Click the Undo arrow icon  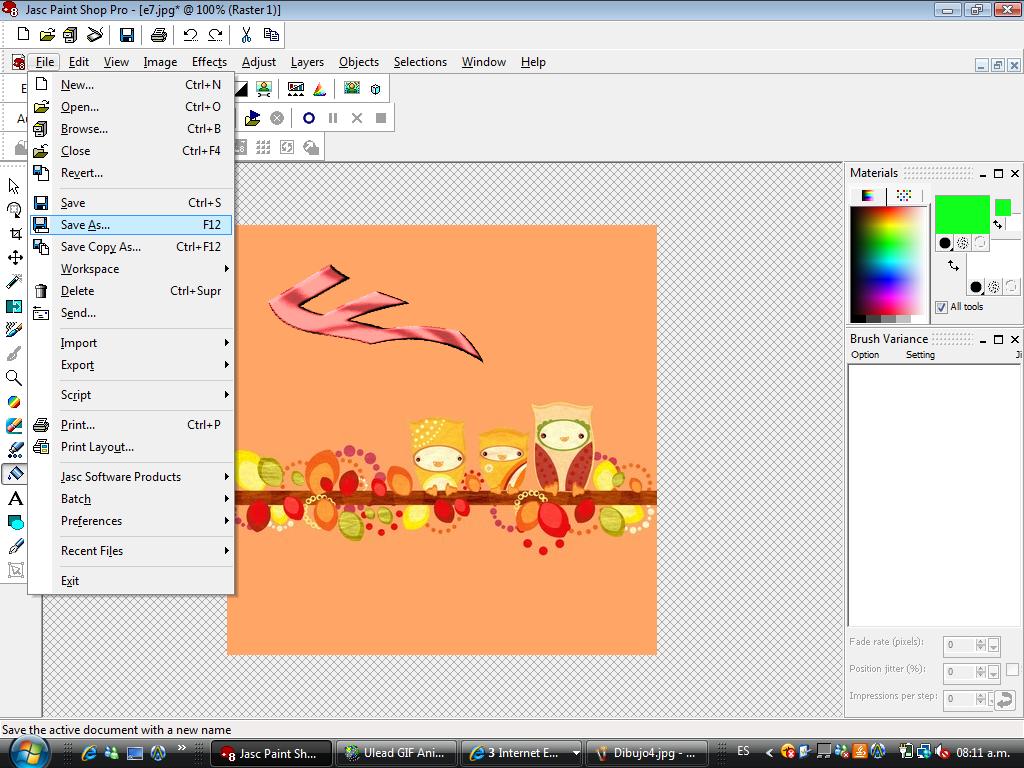click(191, 35)
